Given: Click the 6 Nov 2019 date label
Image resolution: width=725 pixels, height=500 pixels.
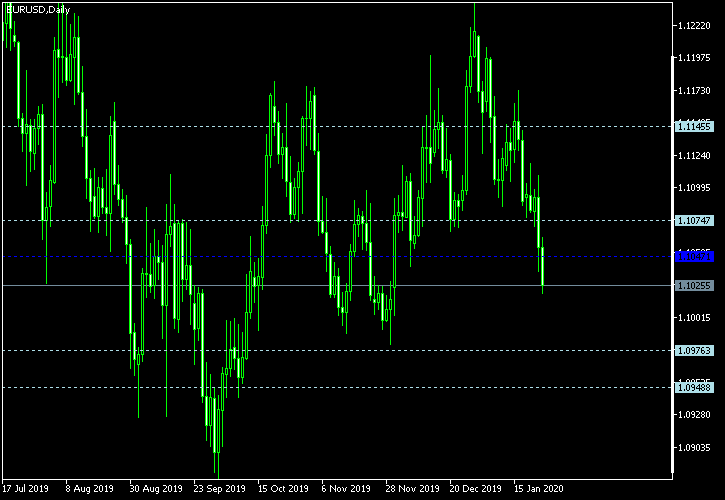Looking at the screenshot, I should (x=346, y=488).
